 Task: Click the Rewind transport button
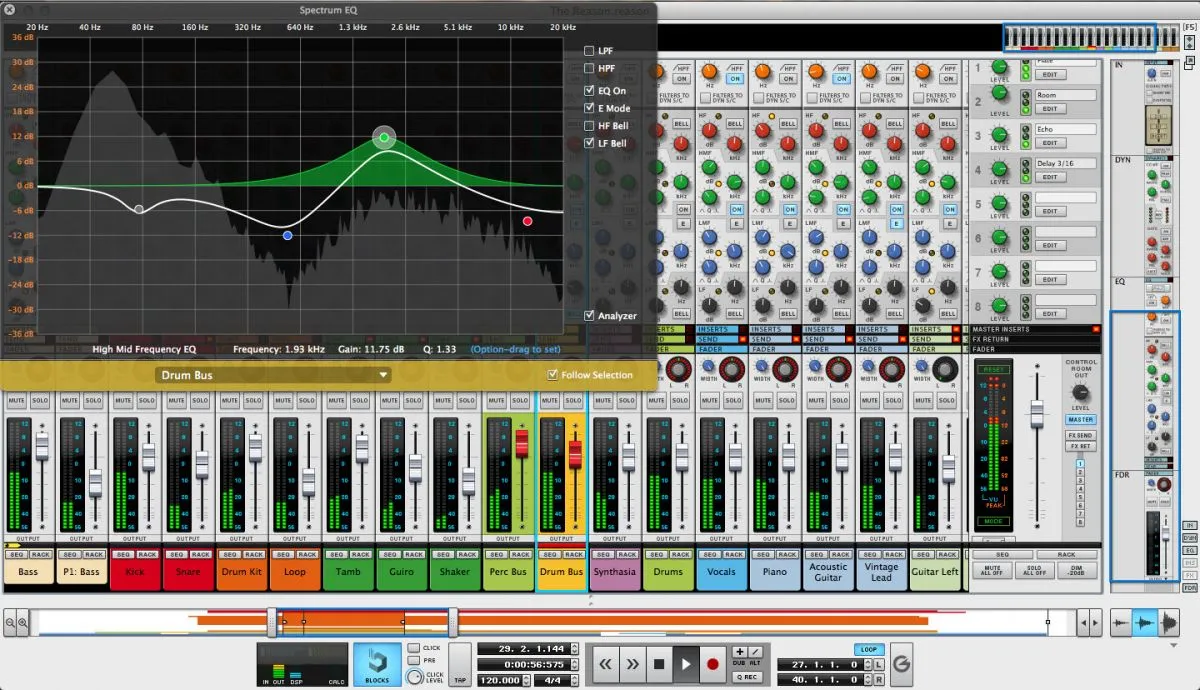pos(606,663)
